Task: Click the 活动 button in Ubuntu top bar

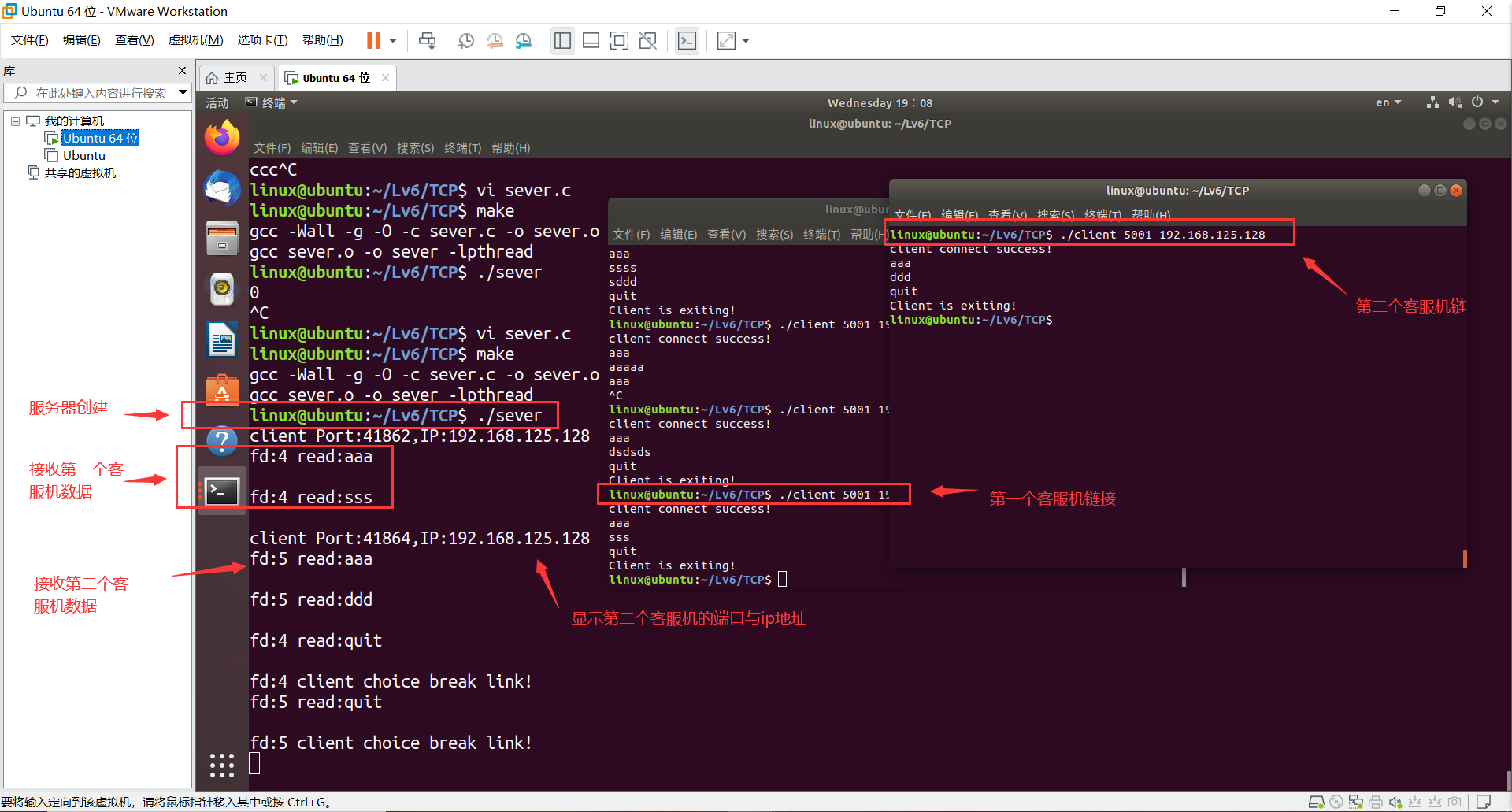Action: 217,102
